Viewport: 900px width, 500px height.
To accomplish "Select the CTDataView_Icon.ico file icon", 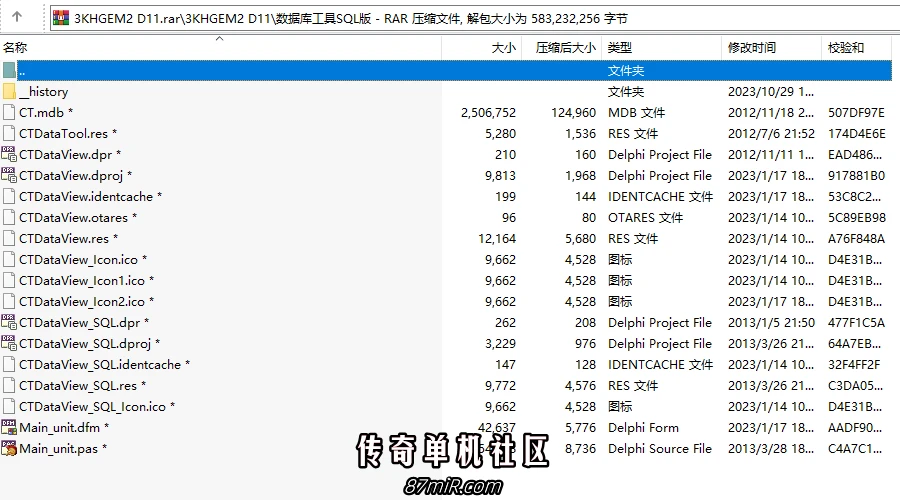I will (9, 259).
